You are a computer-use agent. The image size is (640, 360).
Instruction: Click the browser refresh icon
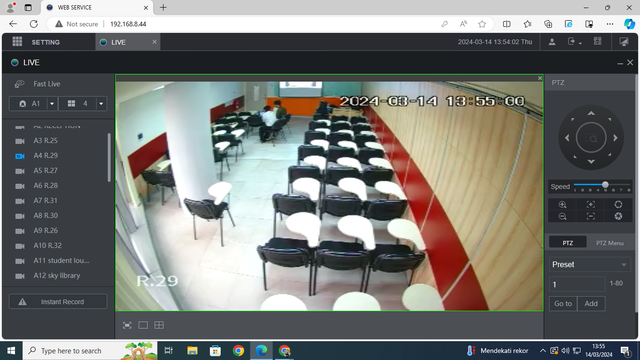coord(33,24)
